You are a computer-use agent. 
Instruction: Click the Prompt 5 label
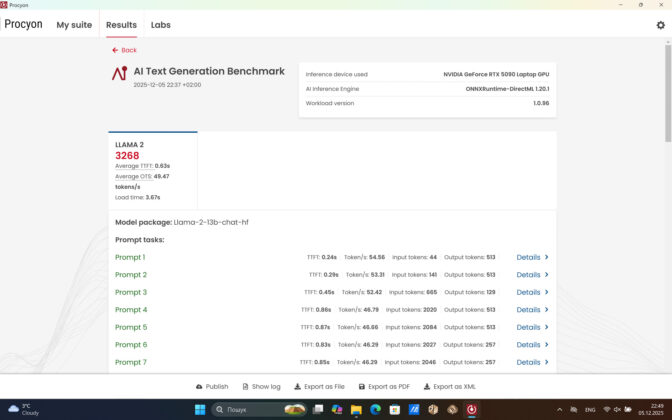pos(131,327)
